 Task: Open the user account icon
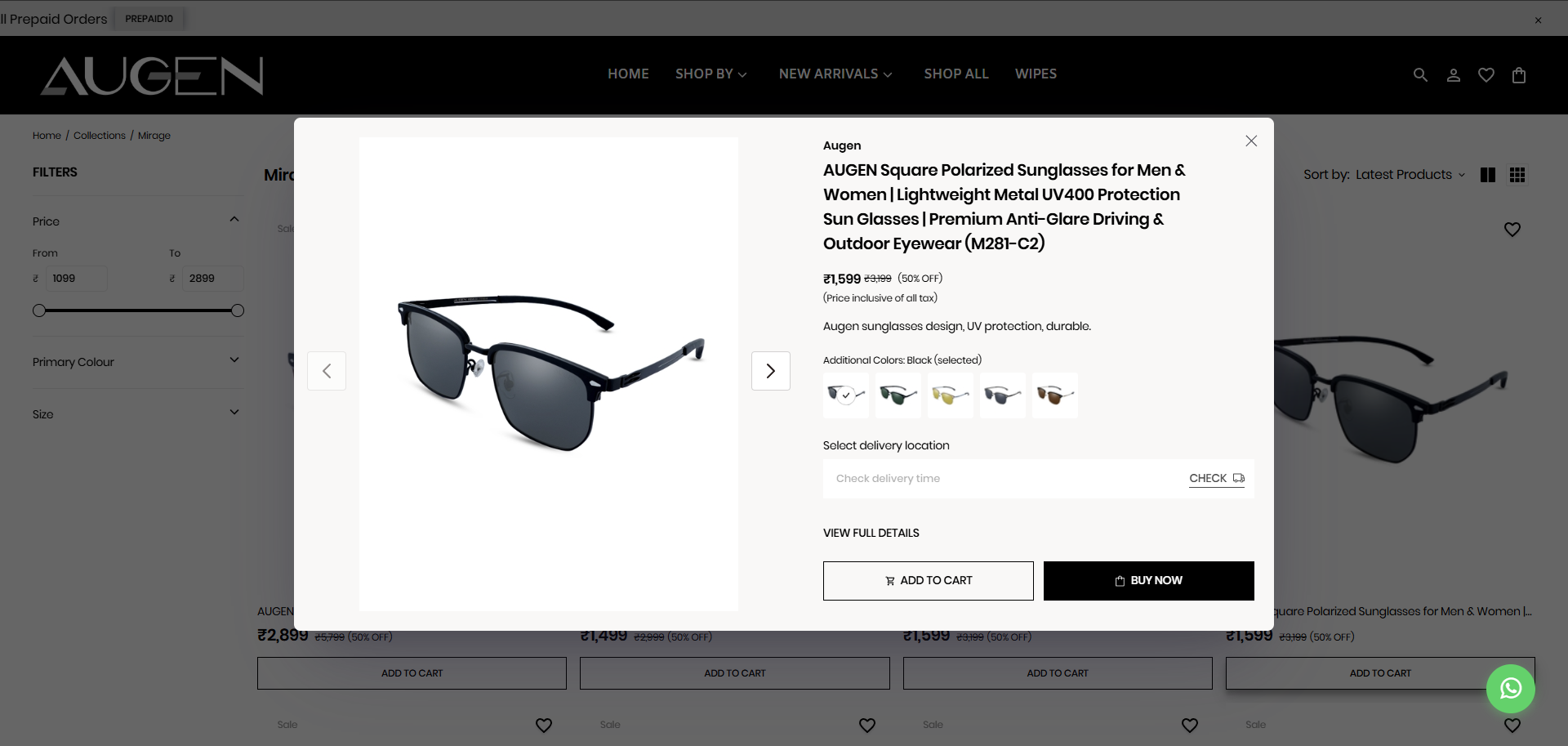click(x=1454, y=75)
